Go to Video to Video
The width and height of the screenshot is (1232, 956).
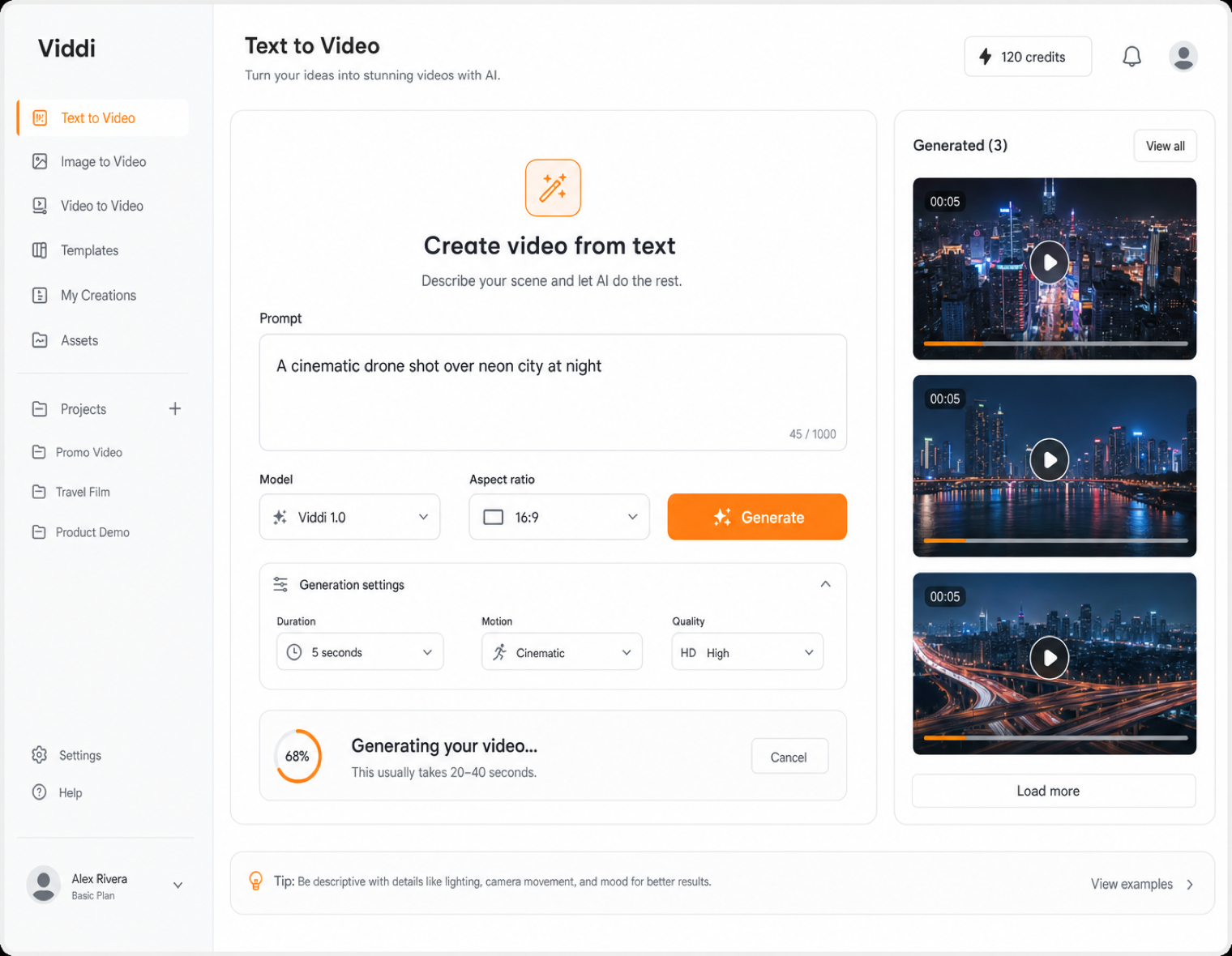(x=103, y=206)
